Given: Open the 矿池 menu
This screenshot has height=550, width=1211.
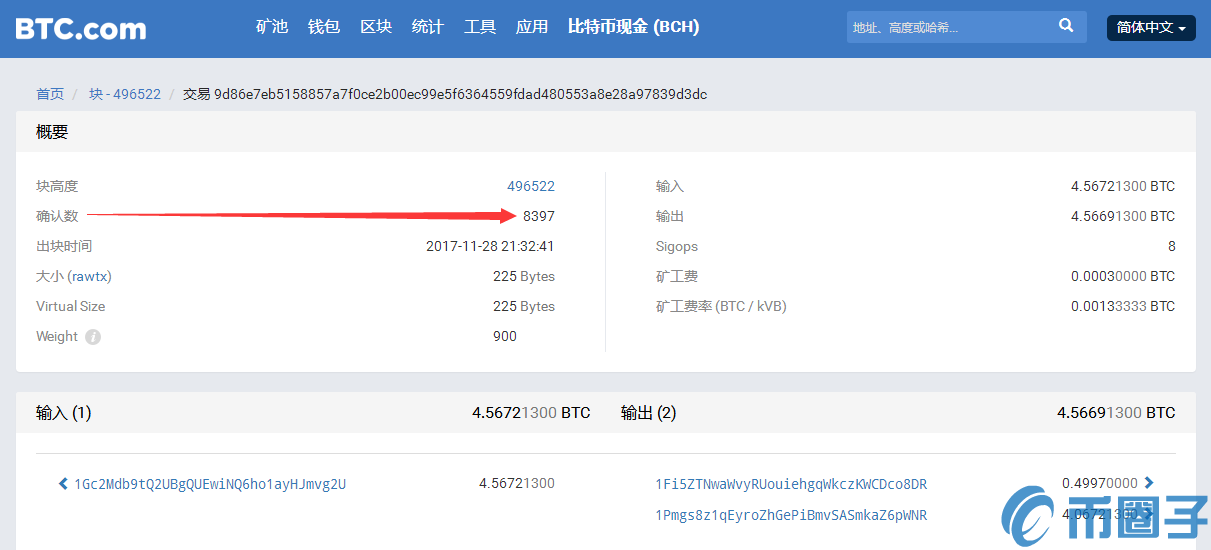Looking at the screenshot, I should click(272, 27).
